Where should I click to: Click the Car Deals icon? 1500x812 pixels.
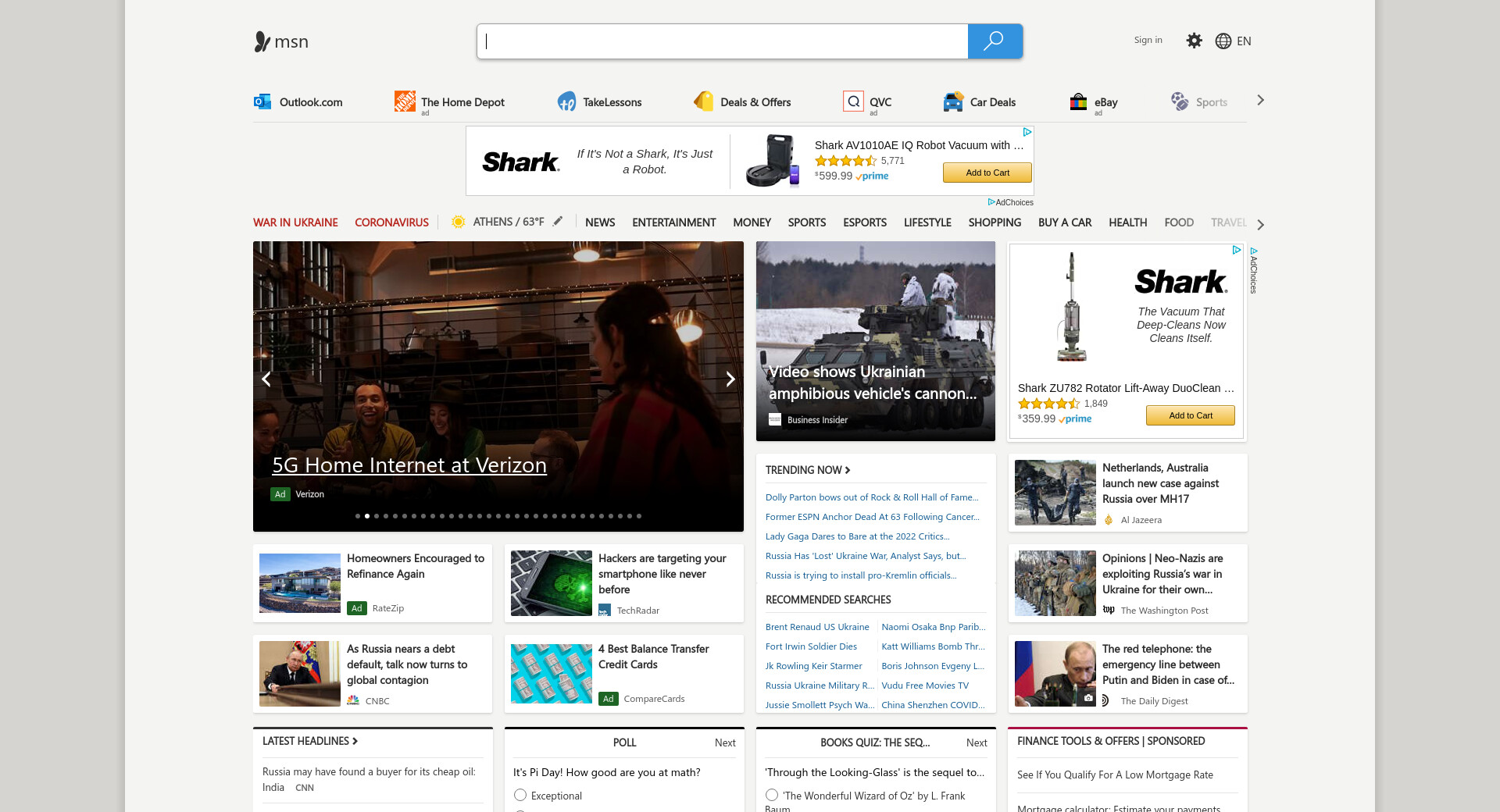(x=953, y=101)
